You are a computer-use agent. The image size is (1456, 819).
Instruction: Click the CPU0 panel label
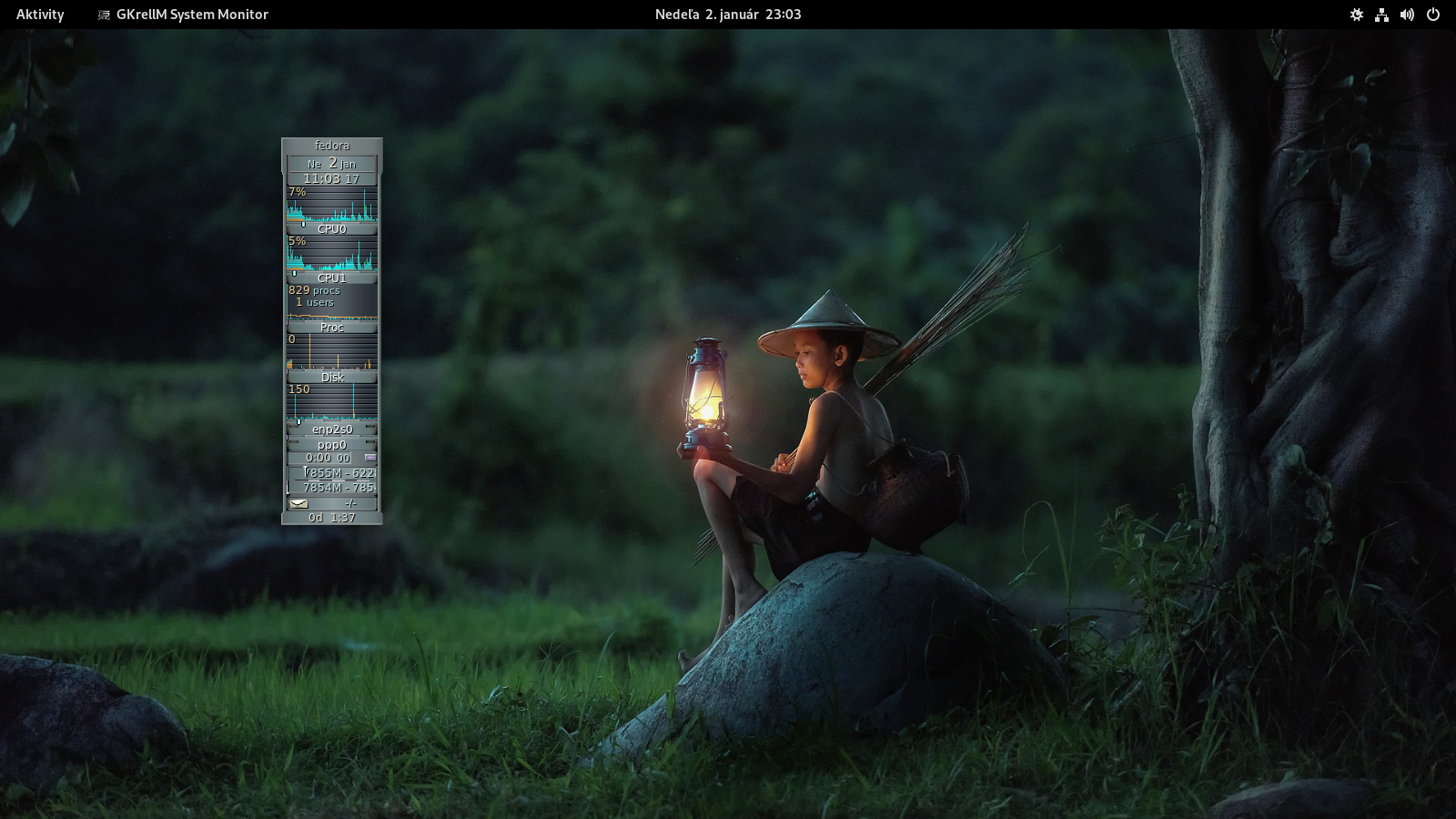click(332, 229)
